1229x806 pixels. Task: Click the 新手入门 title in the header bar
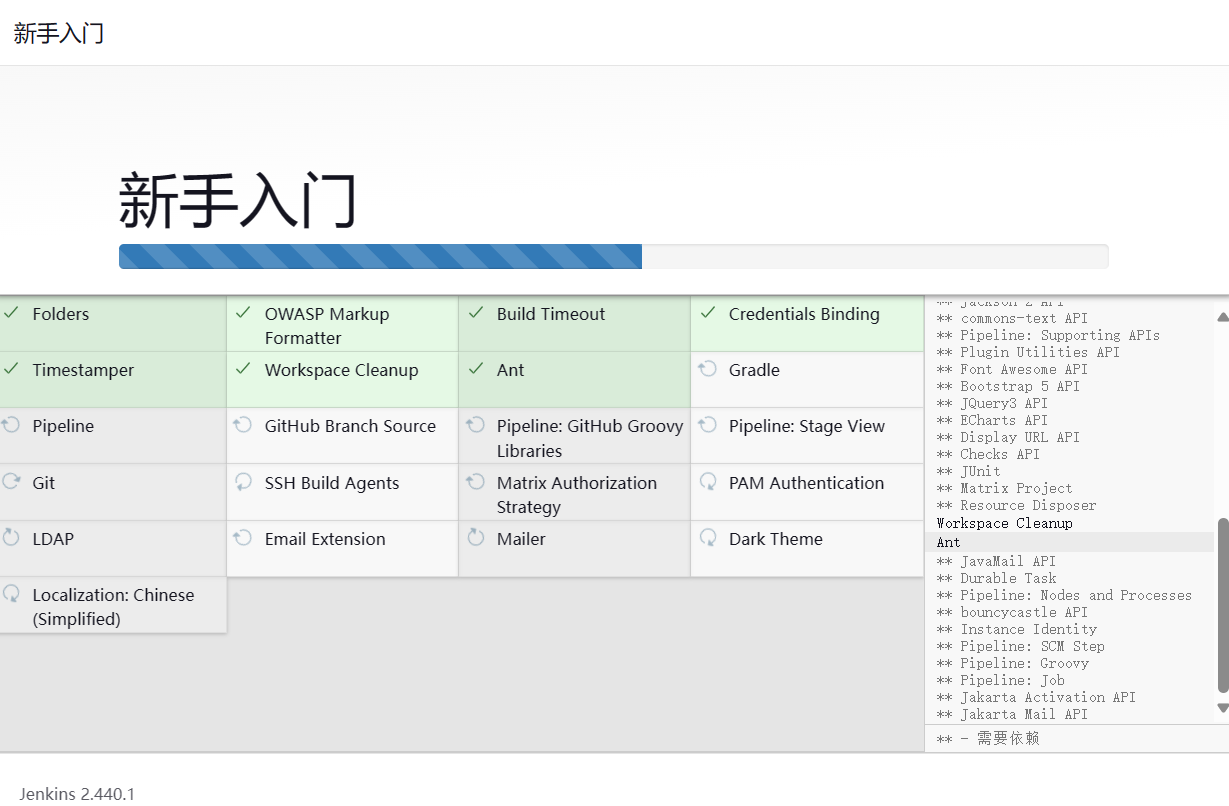[59, 33]
